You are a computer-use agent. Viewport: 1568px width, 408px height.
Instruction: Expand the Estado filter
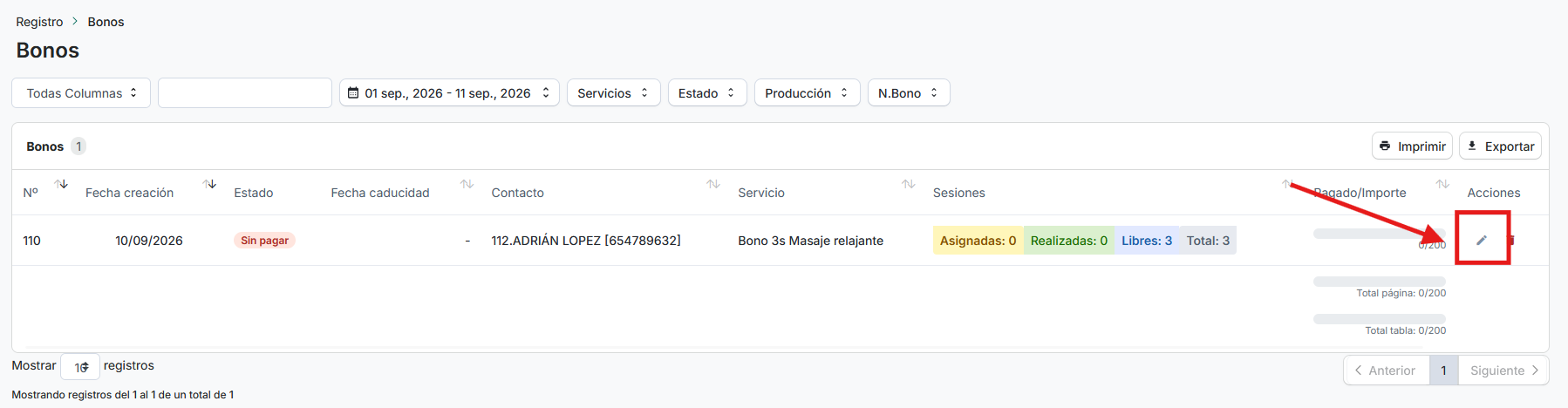707,92
